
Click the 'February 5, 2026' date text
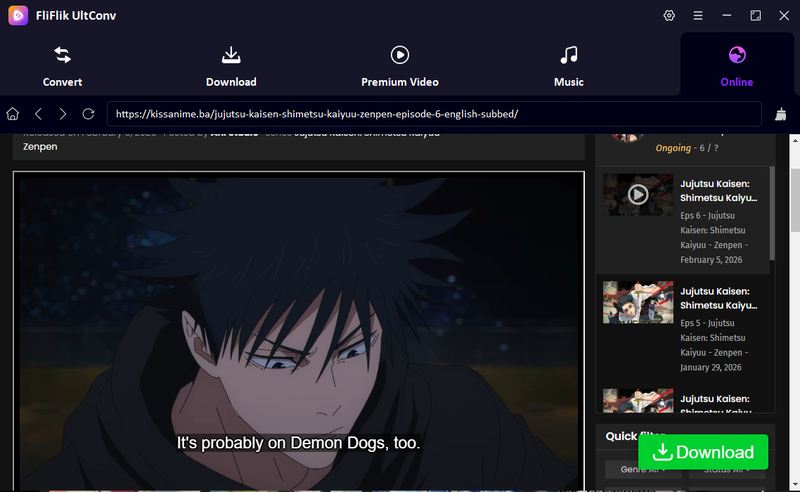pyautogui.click(x=711, y=260)
